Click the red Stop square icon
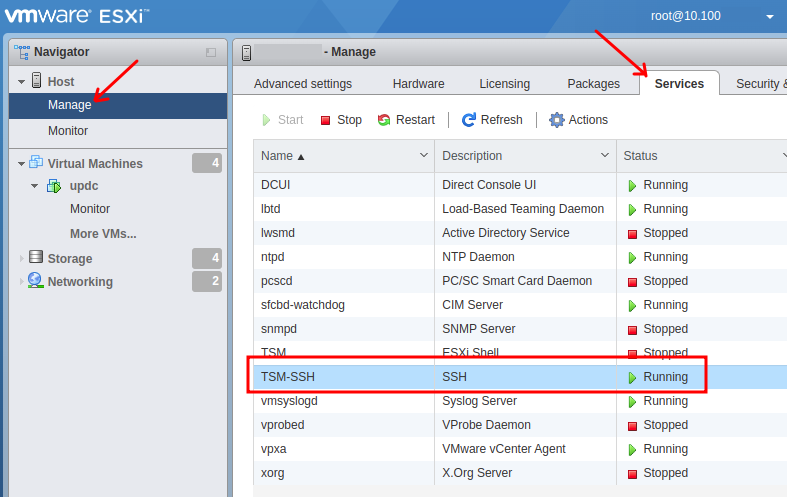 tap(325, 120)
